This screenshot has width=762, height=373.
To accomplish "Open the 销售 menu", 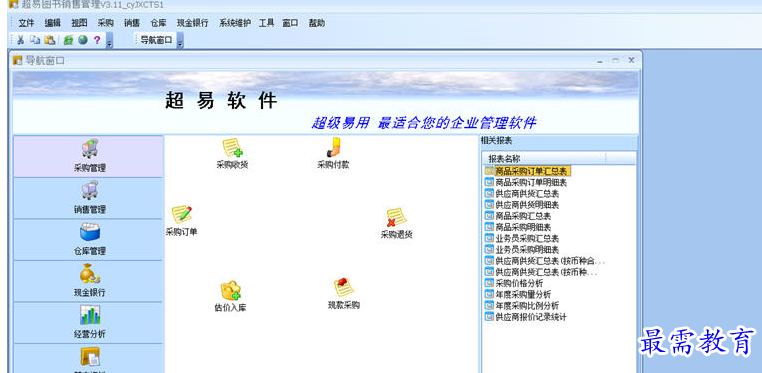I will click(132, 23).
